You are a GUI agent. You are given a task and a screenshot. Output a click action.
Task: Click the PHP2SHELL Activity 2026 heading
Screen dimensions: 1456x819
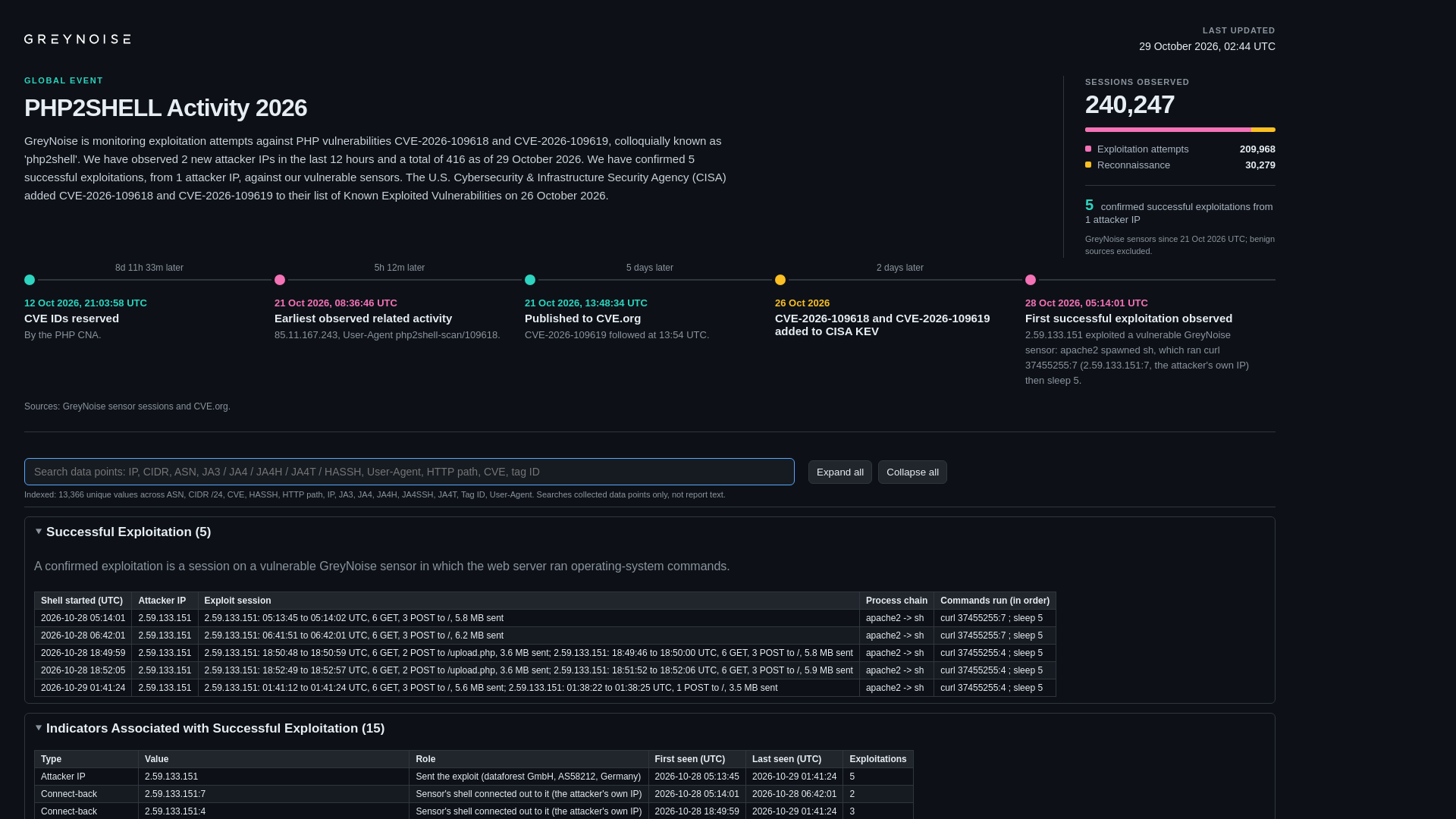click(x=165, y=108)
